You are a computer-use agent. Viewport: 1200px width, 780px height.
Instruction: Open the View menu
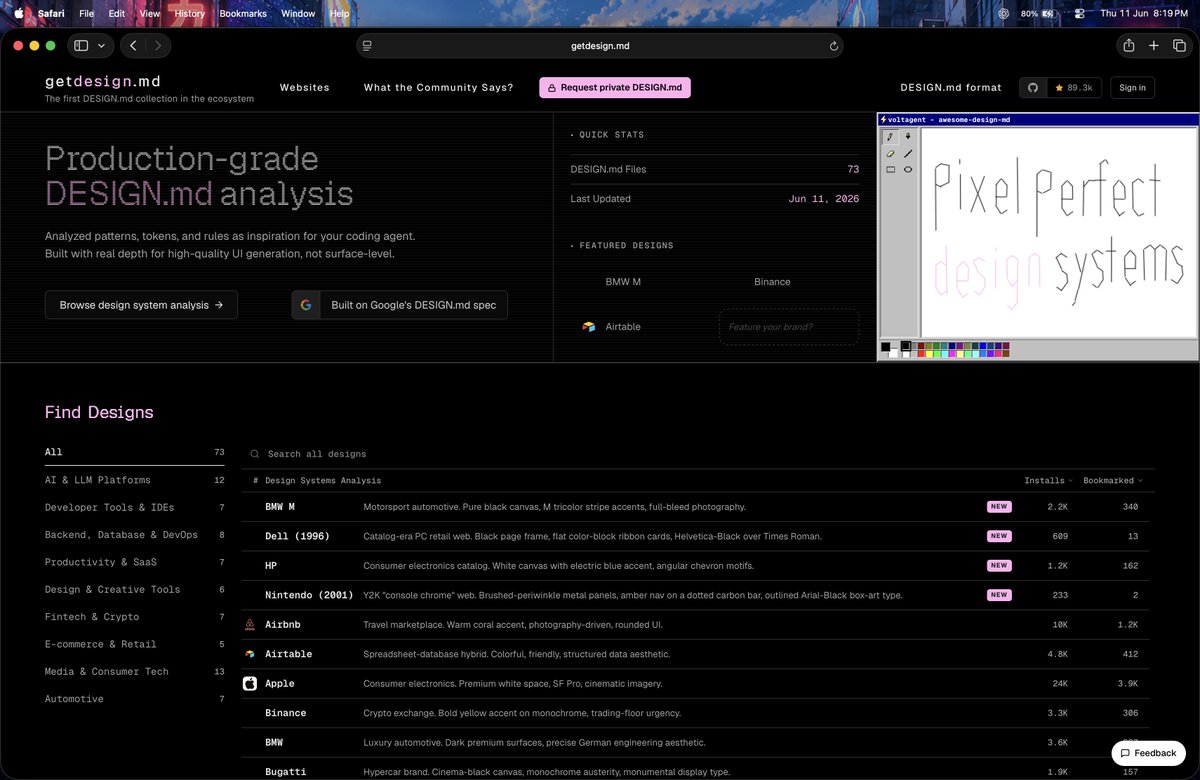click(x=149, y=14)
